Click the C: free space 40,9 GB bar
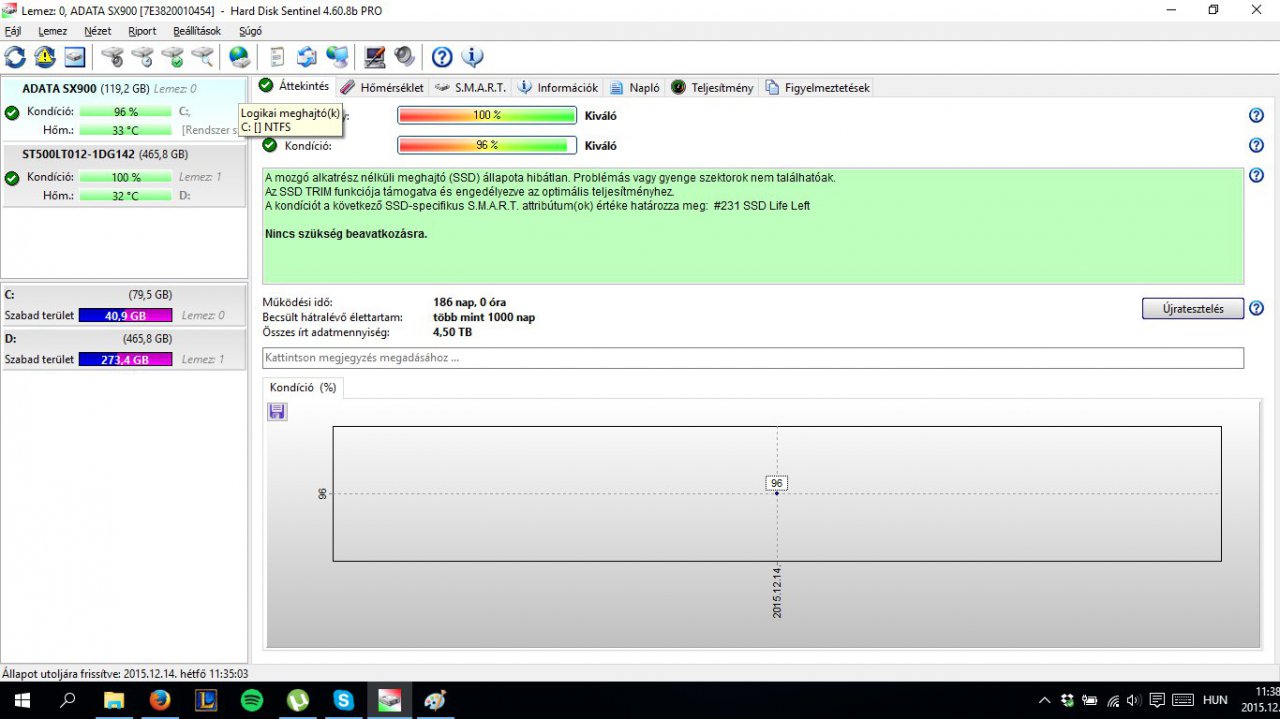This screenshot has width=1280, height=719. pos(125,315)
